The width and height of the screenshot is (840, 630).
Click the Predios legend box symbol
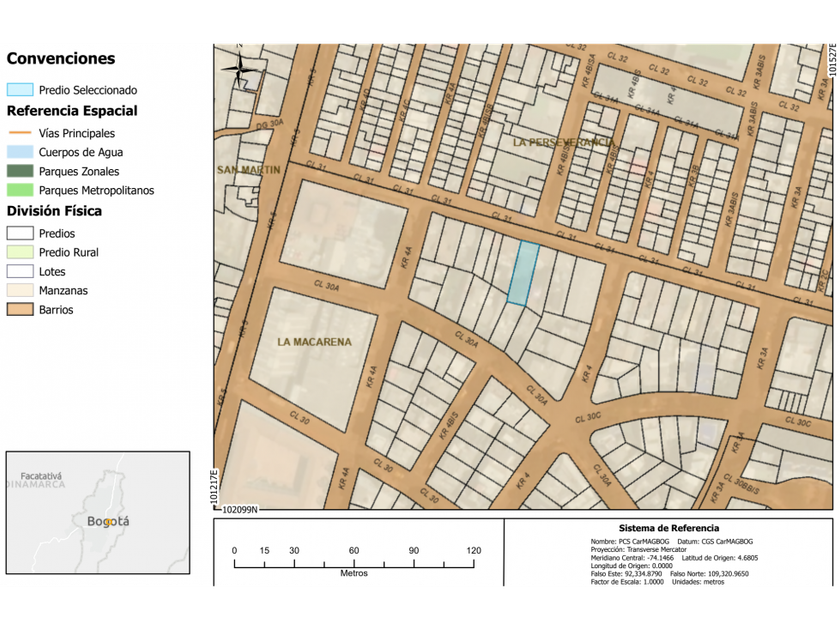coord(20,233)
